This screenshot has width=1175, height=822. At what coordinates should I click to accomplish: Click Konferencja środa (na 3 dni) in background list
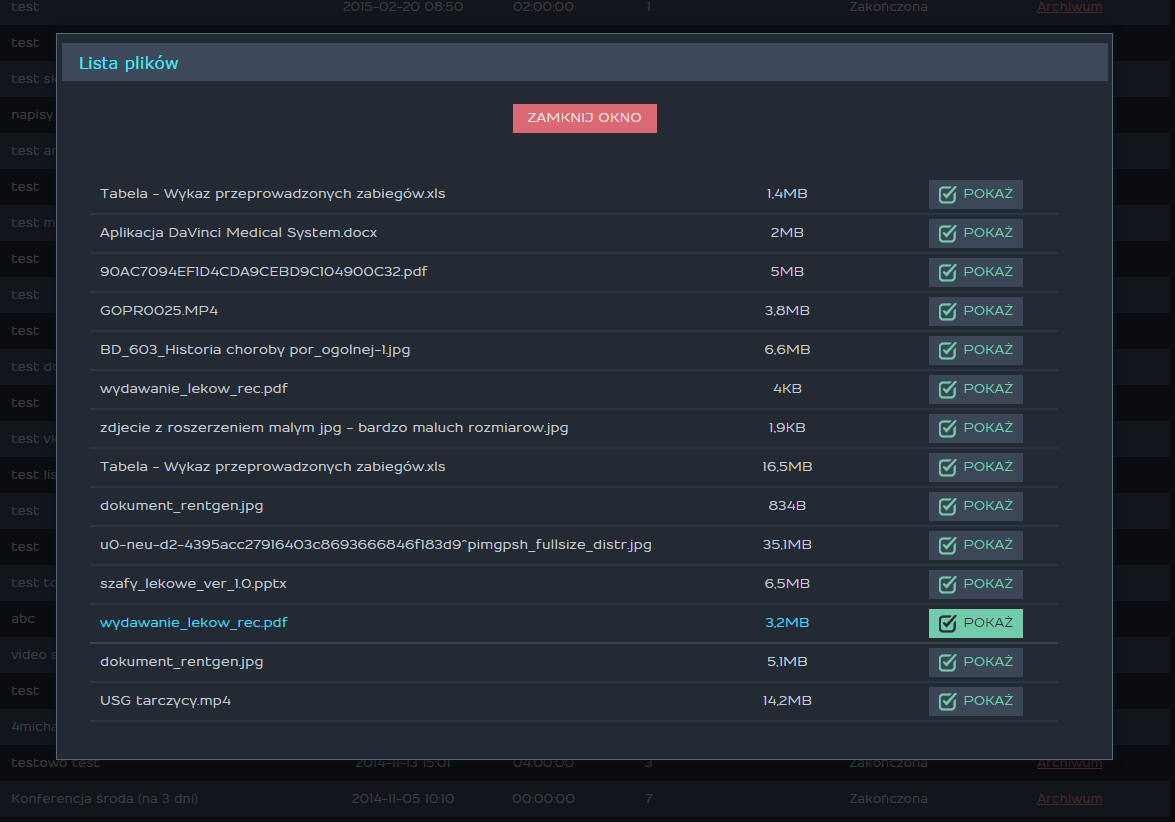(105, 798)
